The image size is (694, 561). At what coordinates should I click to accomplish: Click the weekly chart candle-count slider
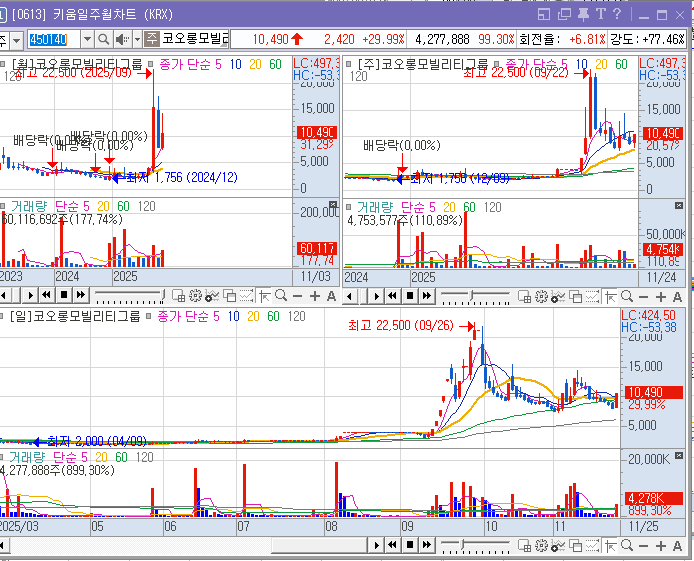[x=476, y=296]
